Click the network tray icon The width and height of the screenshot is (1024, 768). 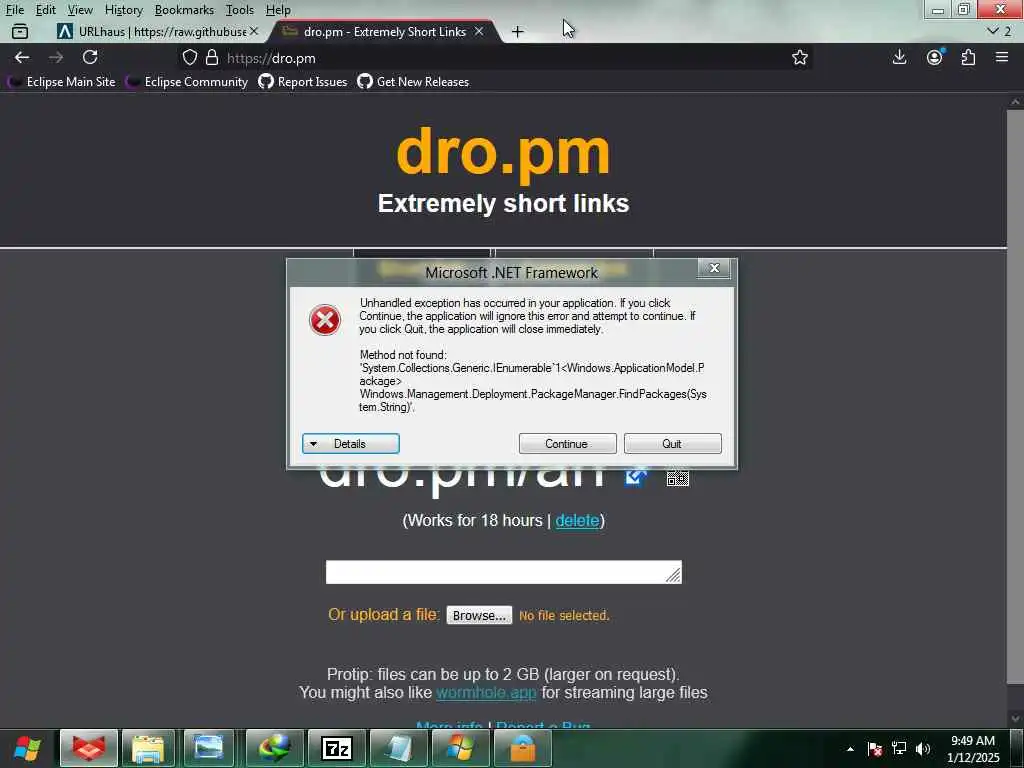click(x=899, y=749)
